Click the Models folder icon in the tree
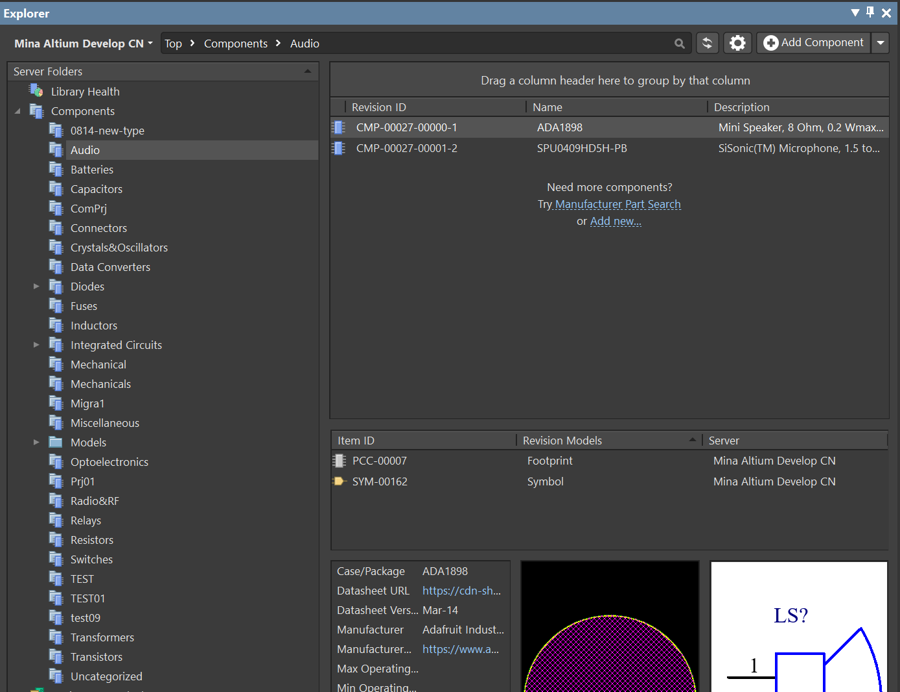 pos(56,442)
